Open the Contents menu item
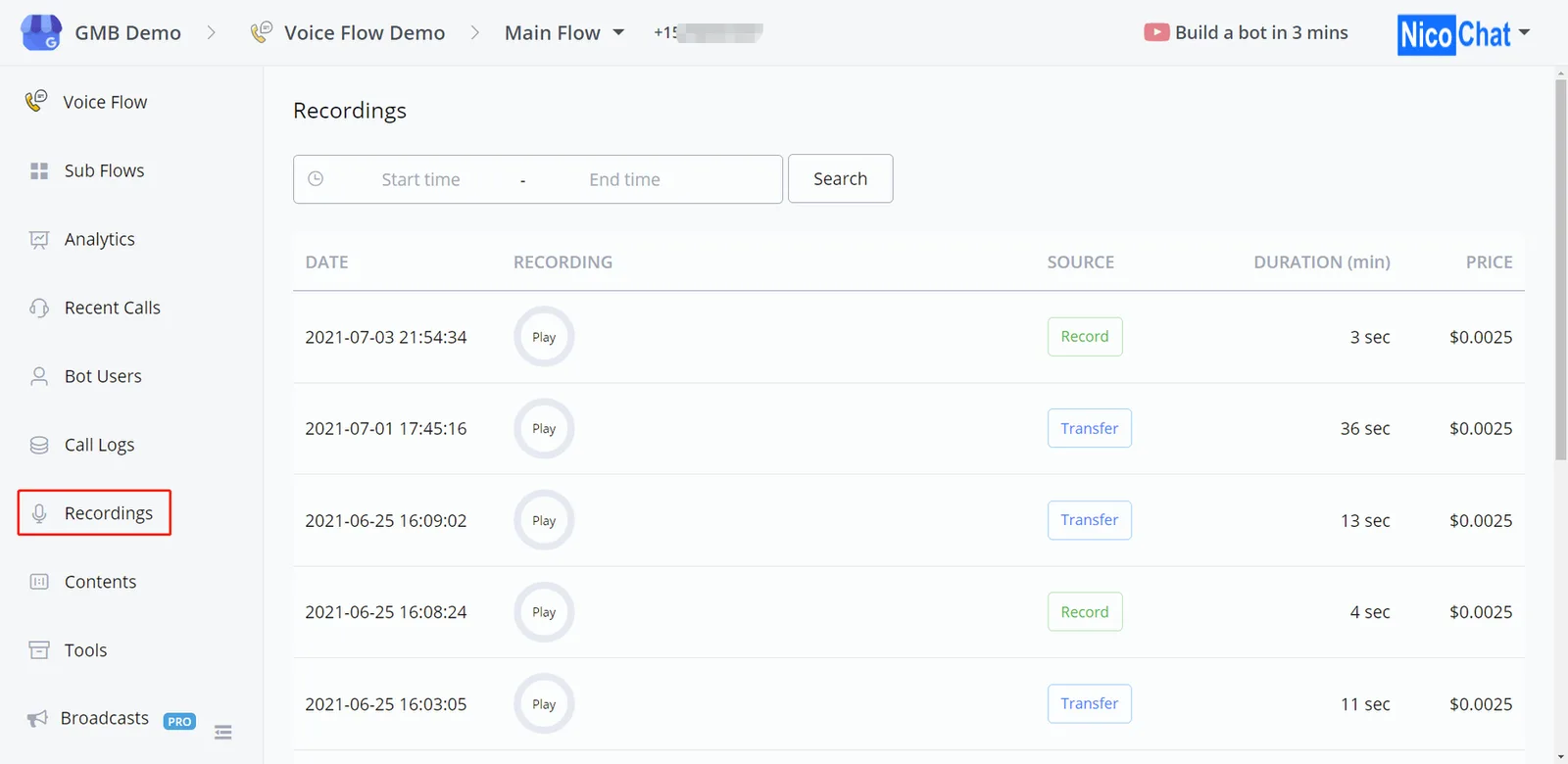Screen dimensions: 1568x764 101,582
